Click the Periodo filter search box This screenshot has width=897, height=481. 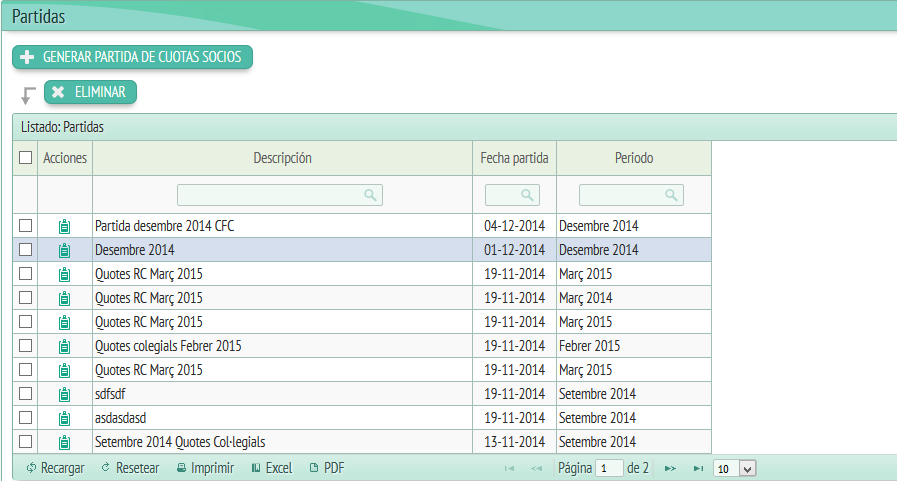[x=631, y=195]
